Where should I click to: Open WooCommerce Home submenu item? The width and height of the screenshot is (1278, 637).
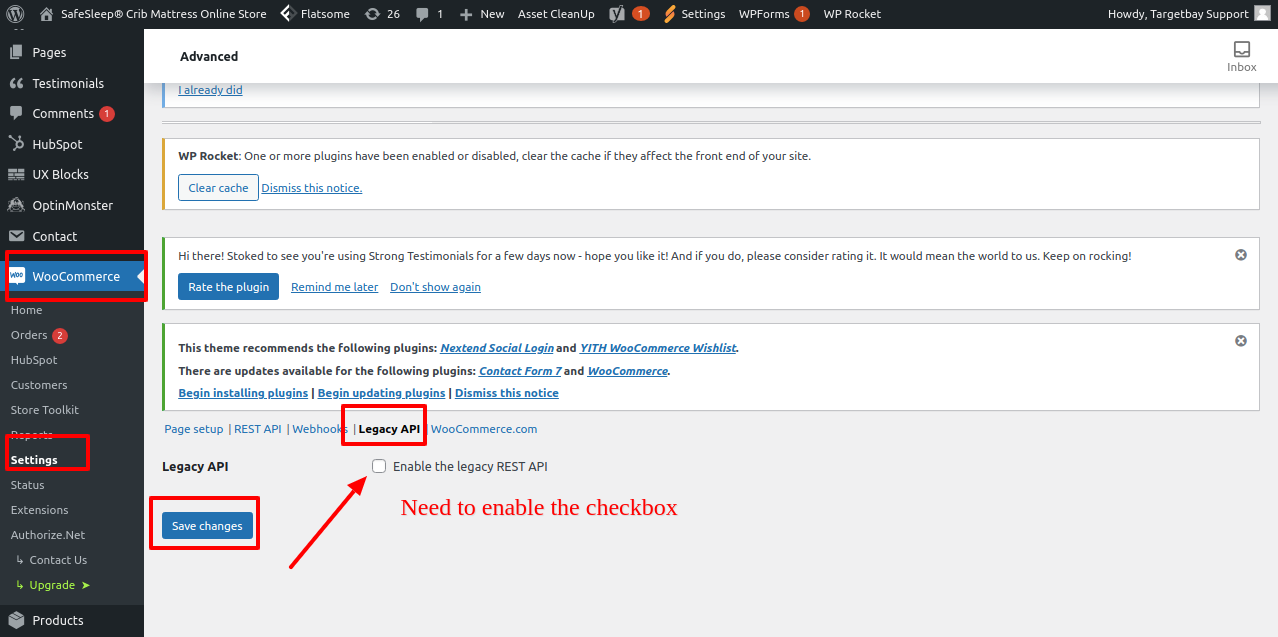(27, 310)
